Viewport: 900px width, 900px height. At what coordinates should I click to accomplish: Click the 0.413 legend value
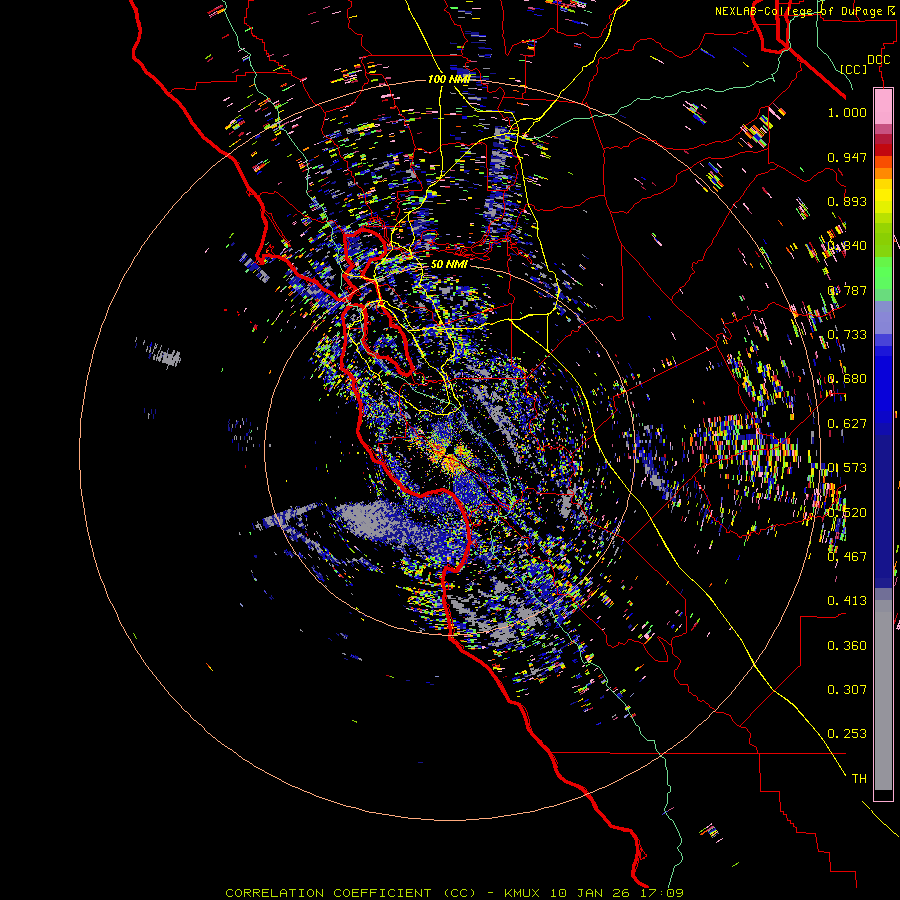coord(847,601)
